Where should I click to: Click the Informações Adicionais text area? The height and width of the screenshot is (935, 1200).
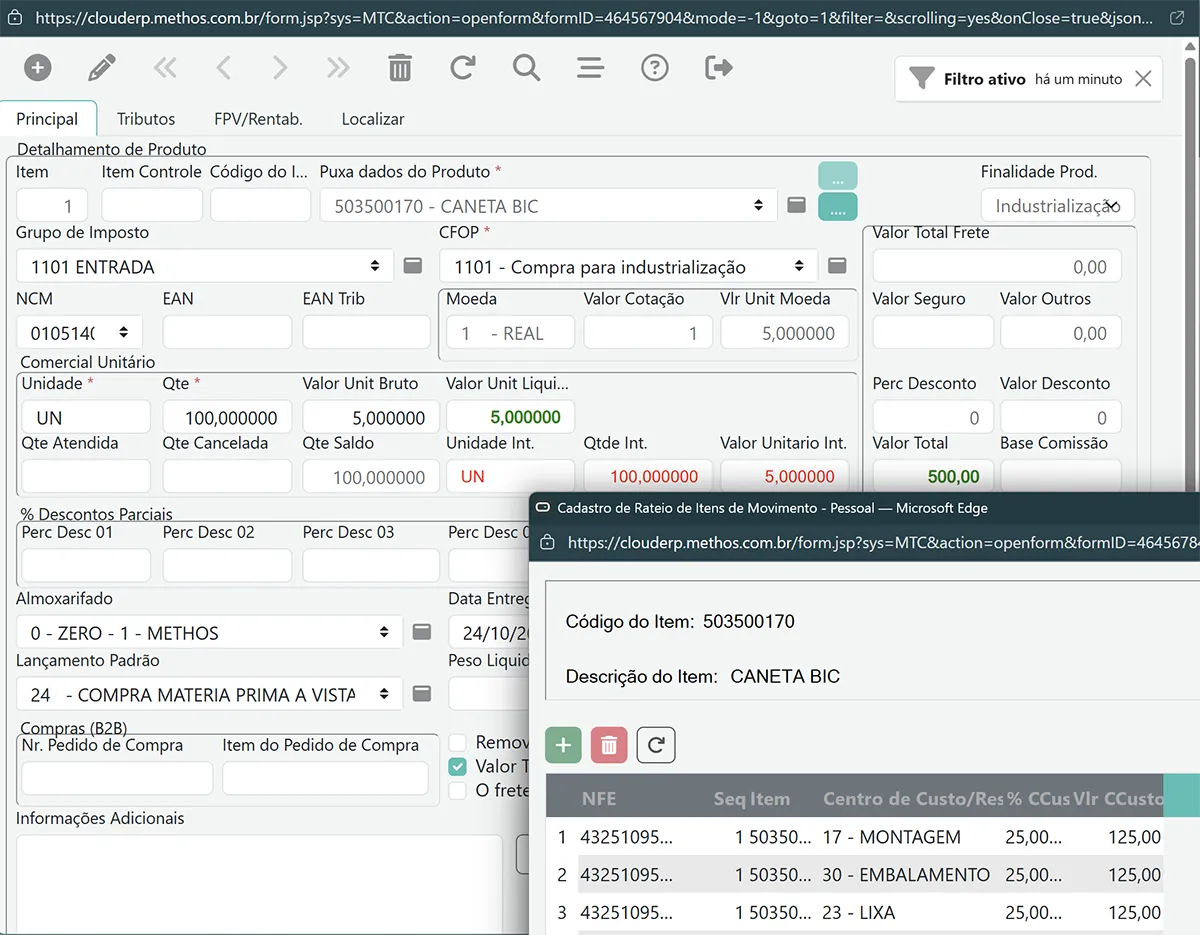pyautogui.click(x=259, y=885)
